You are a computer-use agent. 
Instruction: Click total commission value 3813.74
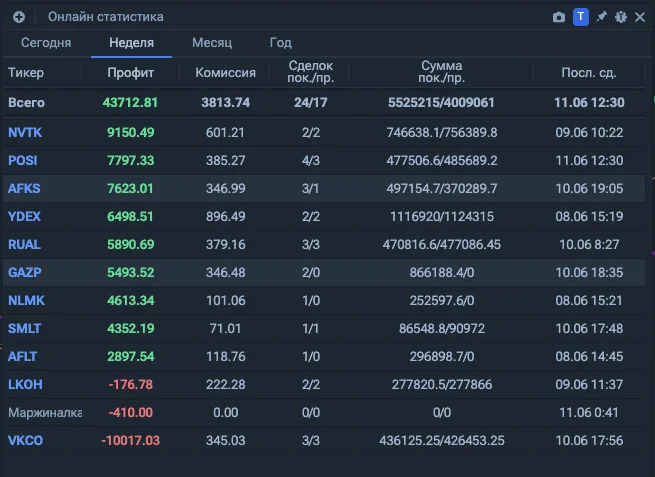(x=226, y=103)
